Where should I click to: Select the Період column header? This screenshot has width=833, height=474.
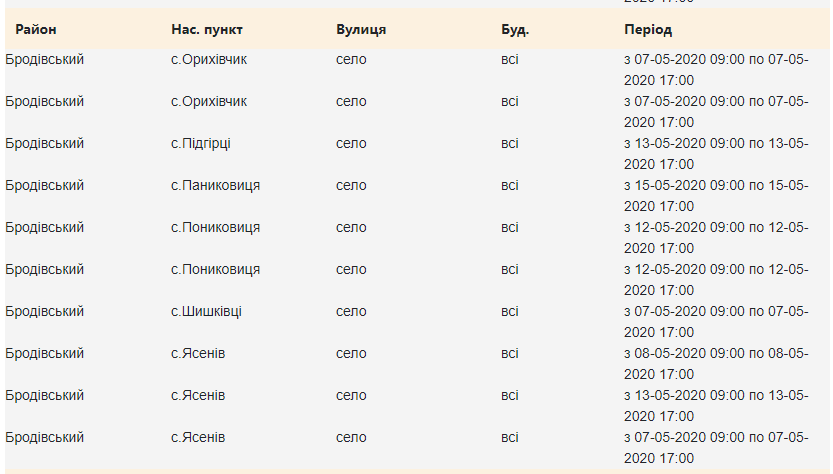648,30
